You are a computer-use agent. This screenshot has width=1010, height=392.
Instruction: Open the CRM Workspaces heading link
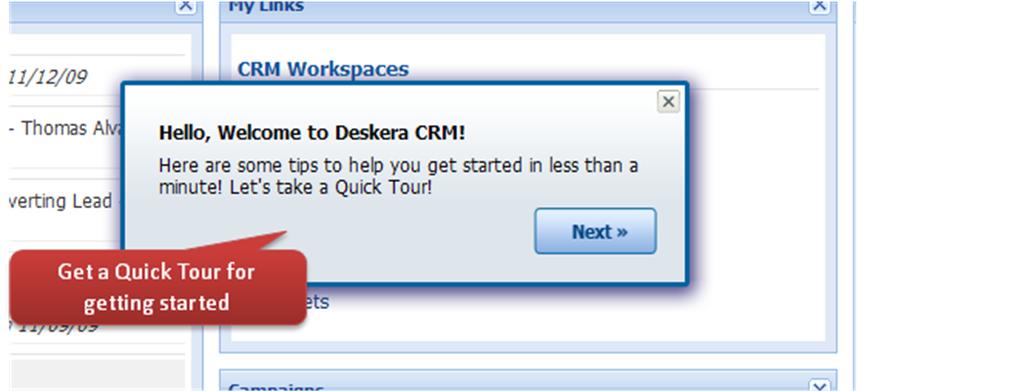click(323, 69)
